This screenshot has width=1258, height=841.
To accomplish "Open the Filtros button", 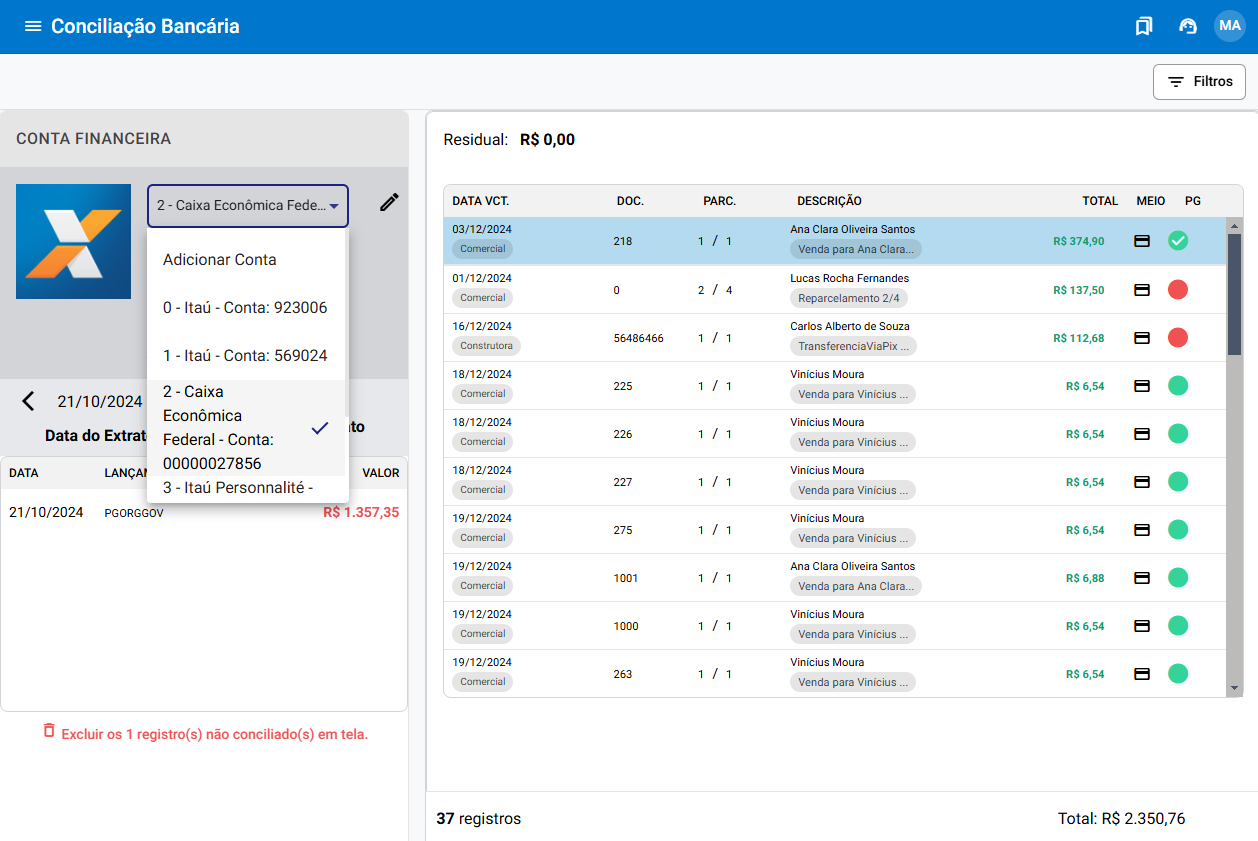I will click(1199, 82).
